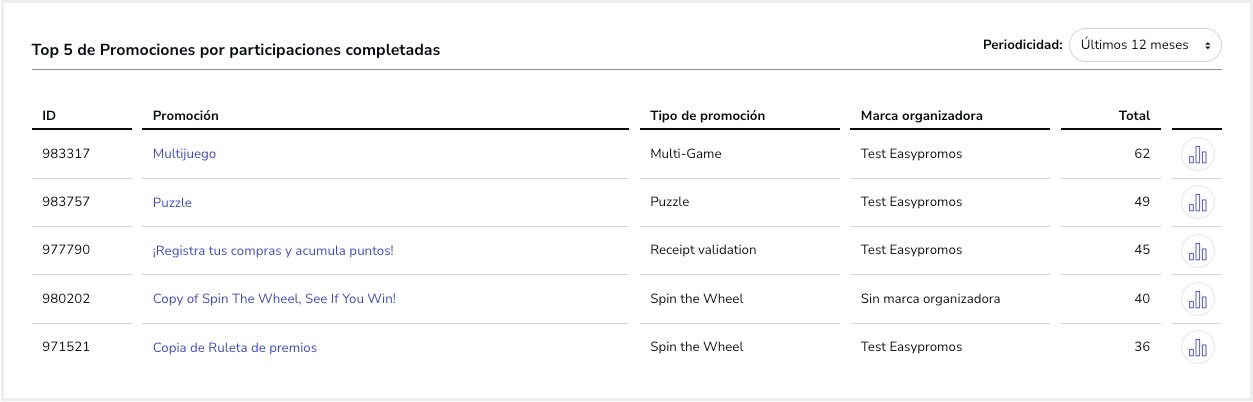Click the Sin marca organizadora cell
Viewport: 1253px width, 402px height.
tap(930, 299)
